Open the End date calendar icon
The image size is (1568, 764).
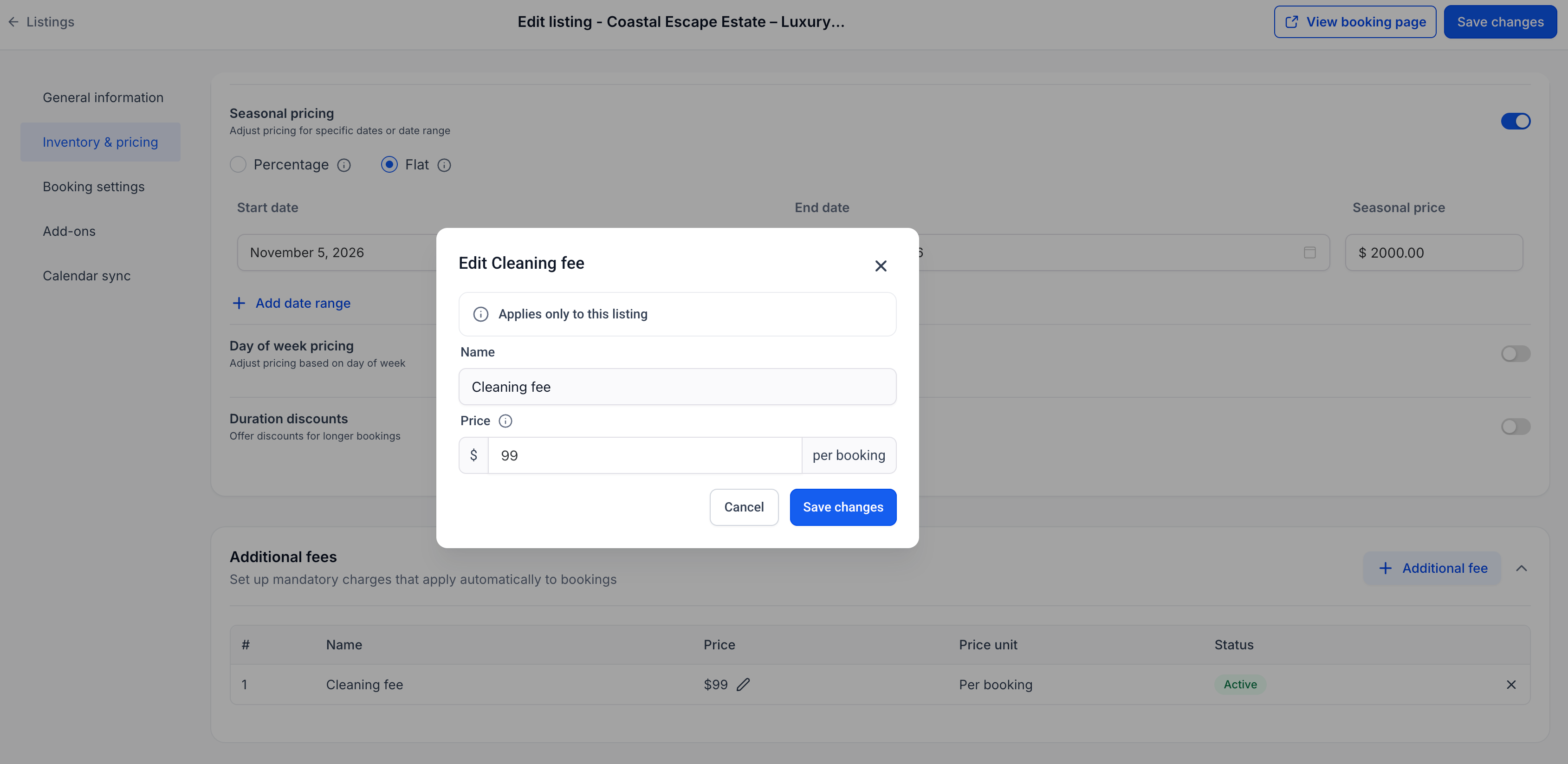coord(1309,252)
